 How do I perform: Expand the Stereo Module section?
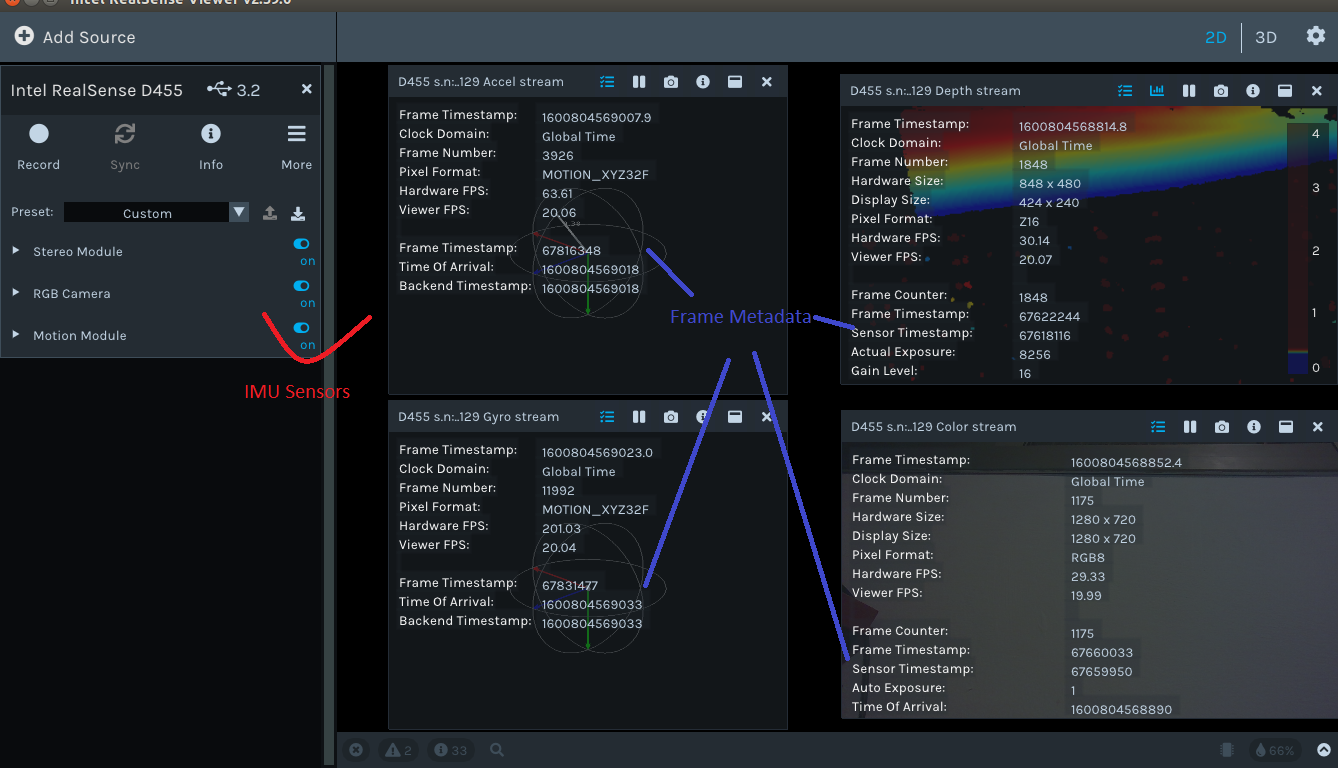pyautogui.click(x=16, y=251)
